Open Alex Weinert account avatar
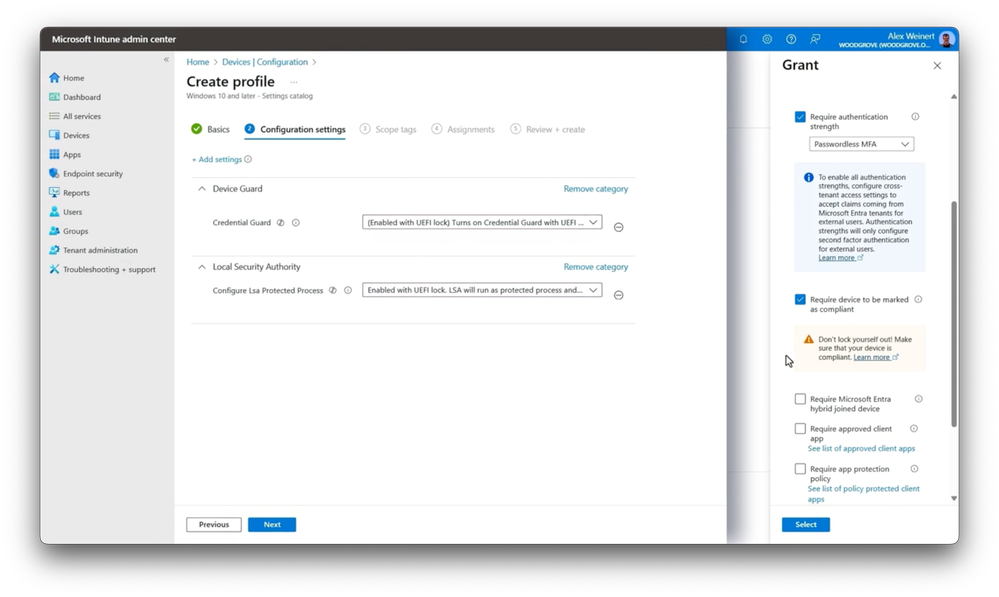This screenshot has width=999, height=597. click(946, 40)
